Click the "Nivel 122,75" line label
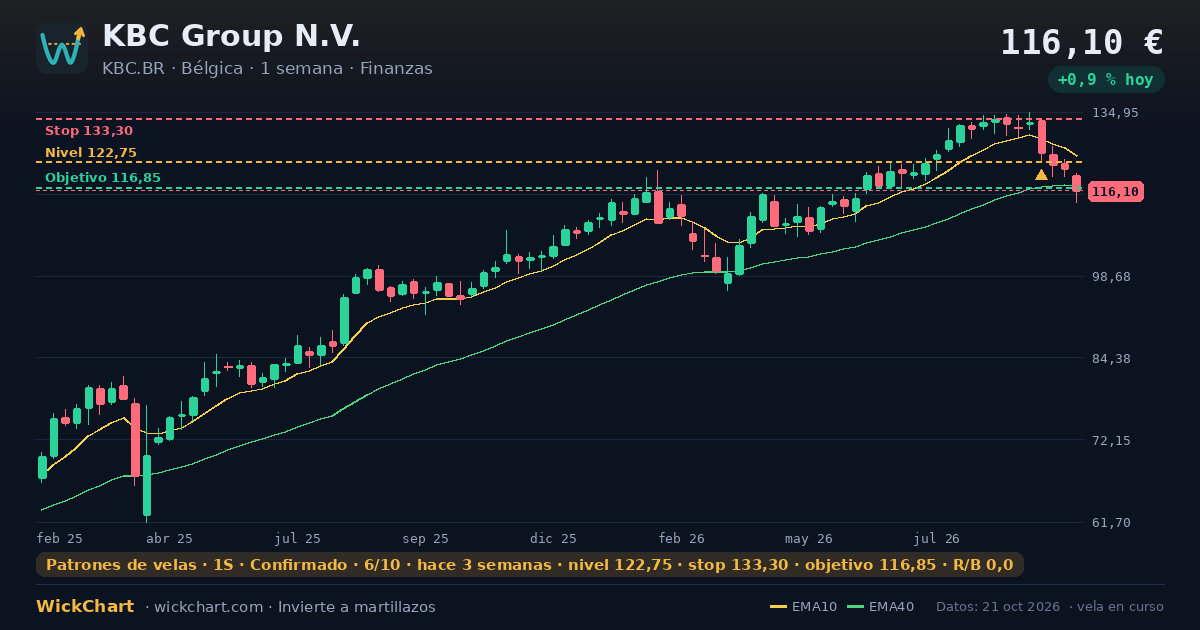Screen dimensions: 1200x630 coord(91,153)
